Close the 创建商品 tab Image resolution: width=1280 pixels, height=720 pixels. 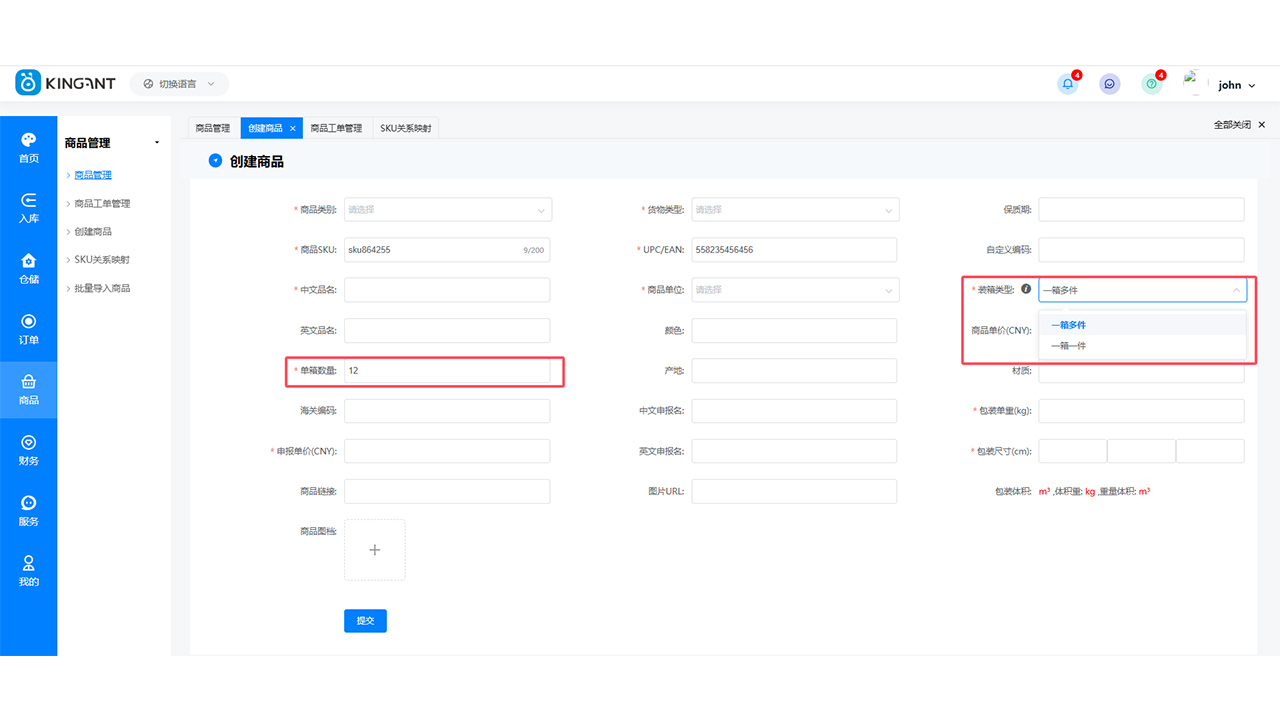click(x=293, y=128)
